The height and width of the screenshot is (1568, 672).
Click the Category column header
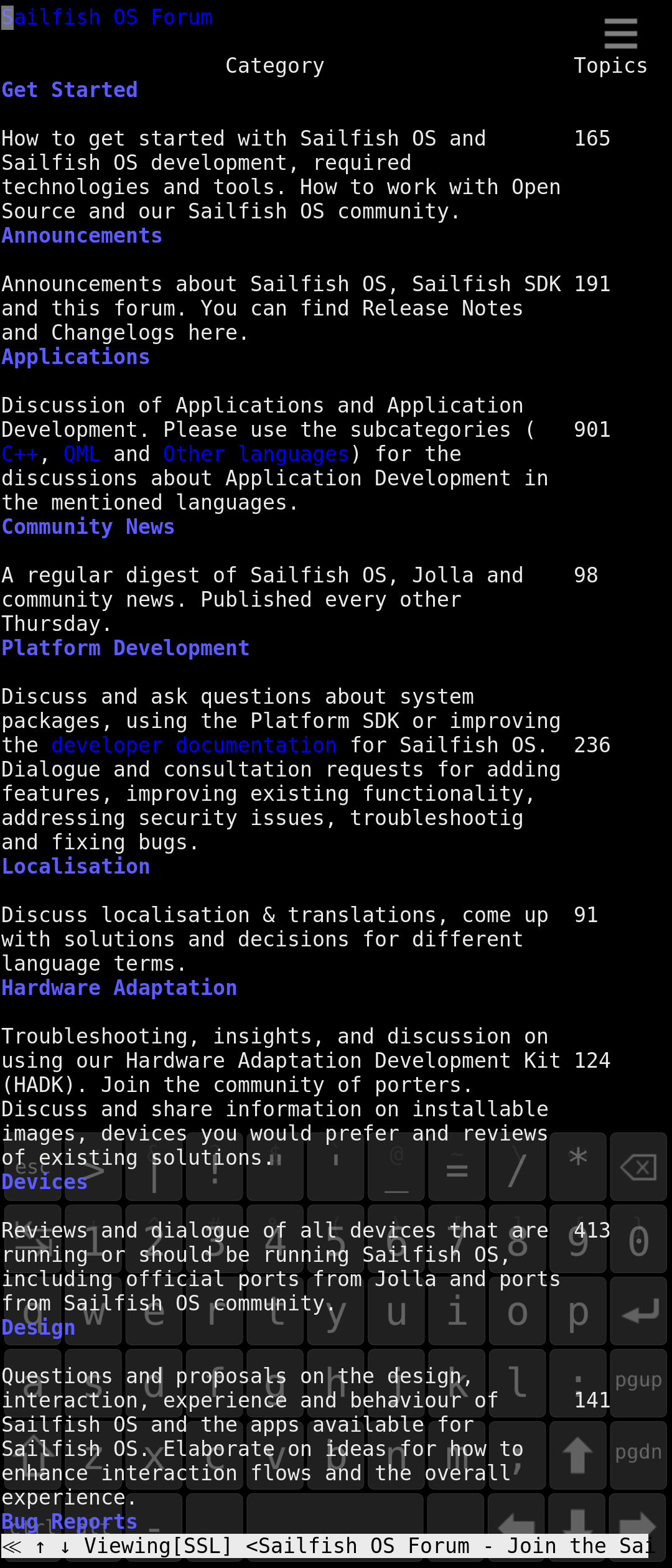(275, 65)
